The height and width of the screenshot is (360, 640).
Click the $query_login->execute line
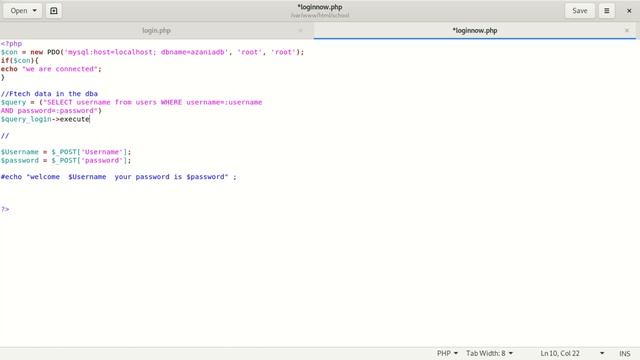[45, 119]
